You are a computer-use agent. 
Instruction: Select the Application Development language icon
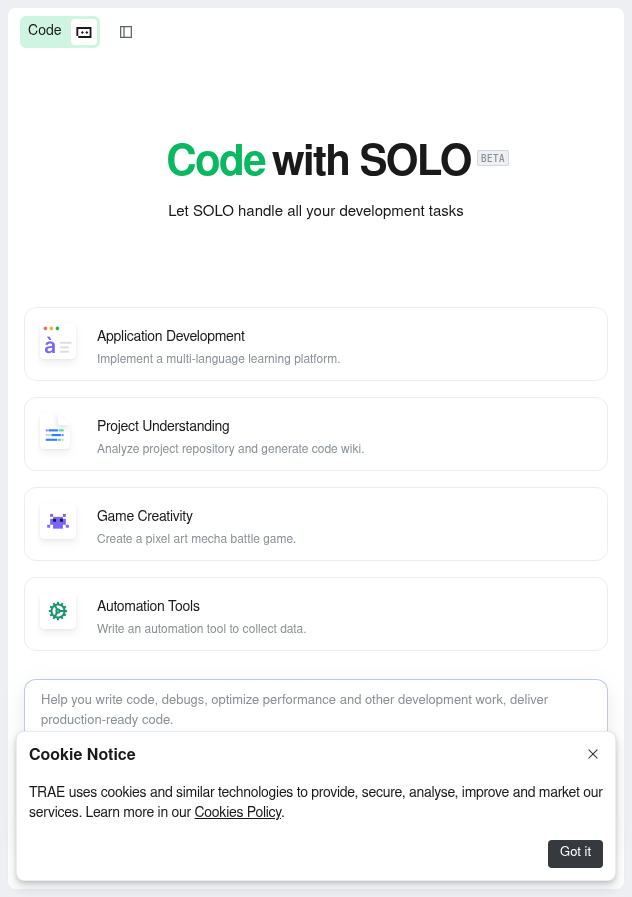tap(58, 343)
